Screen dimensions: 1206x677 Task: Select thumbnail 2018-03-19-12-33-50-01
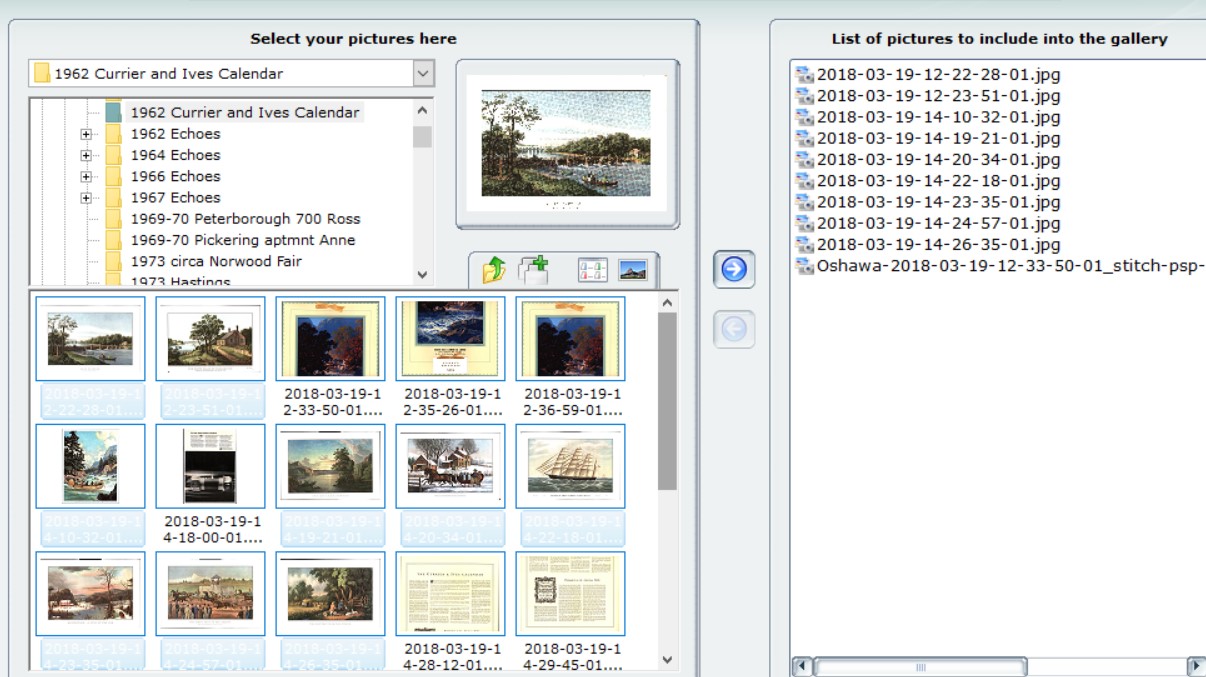tap(330, 338)
